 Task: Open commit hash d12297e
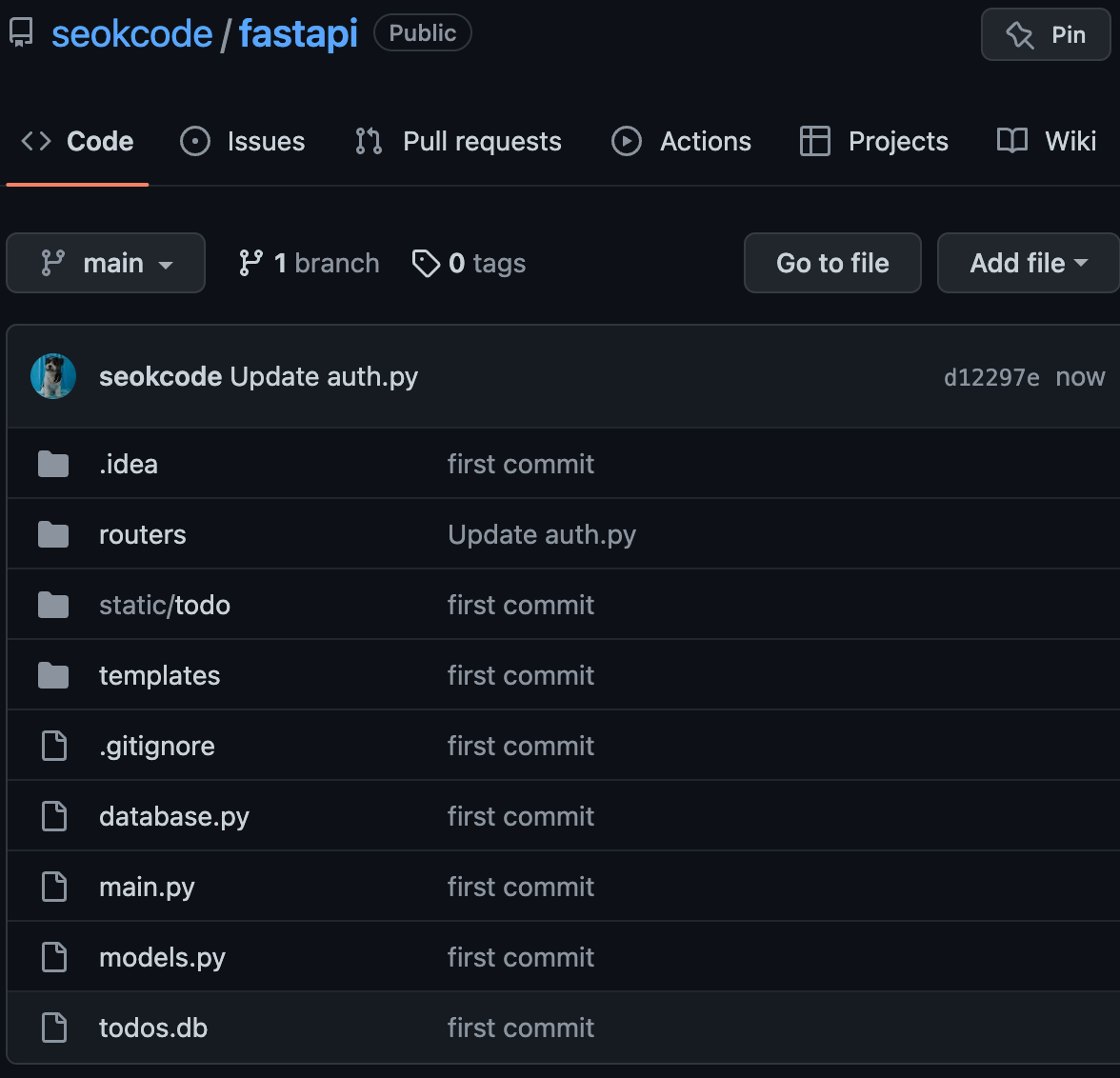pos(991,377)
